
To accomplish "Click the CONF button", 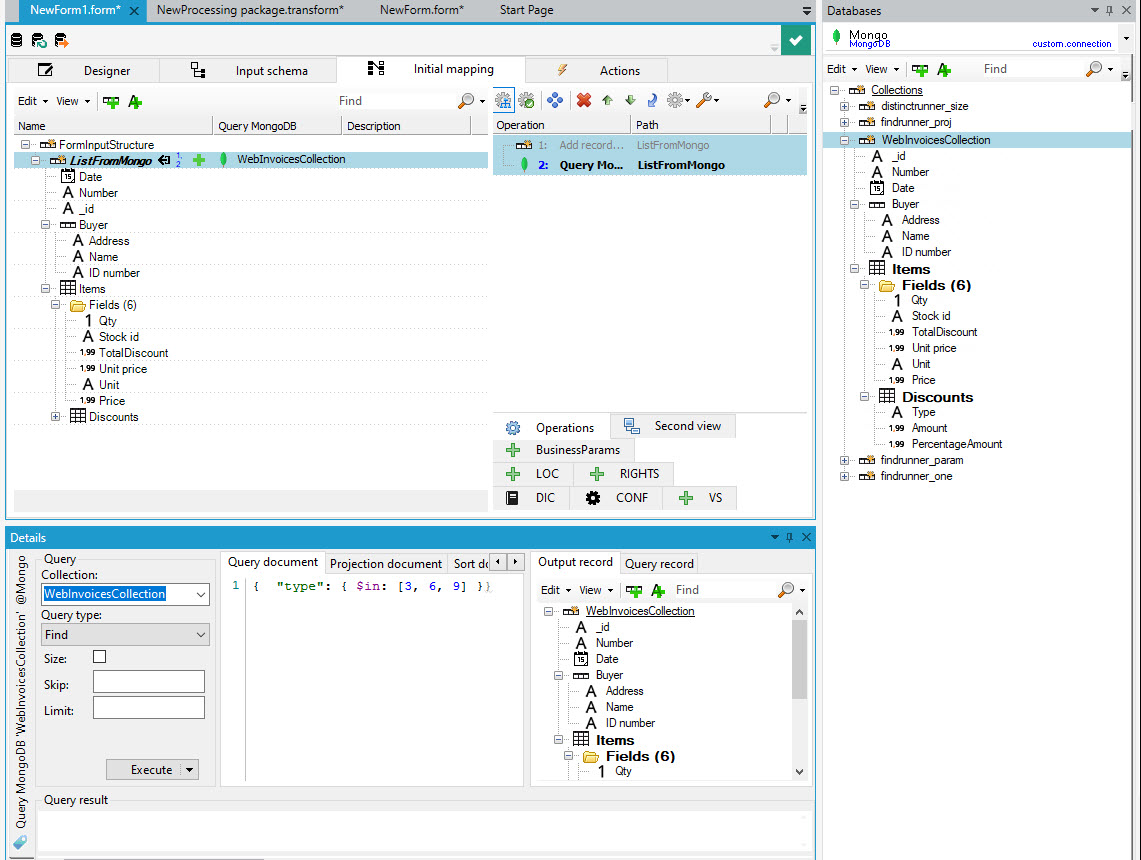I will [x=617, y=498].
